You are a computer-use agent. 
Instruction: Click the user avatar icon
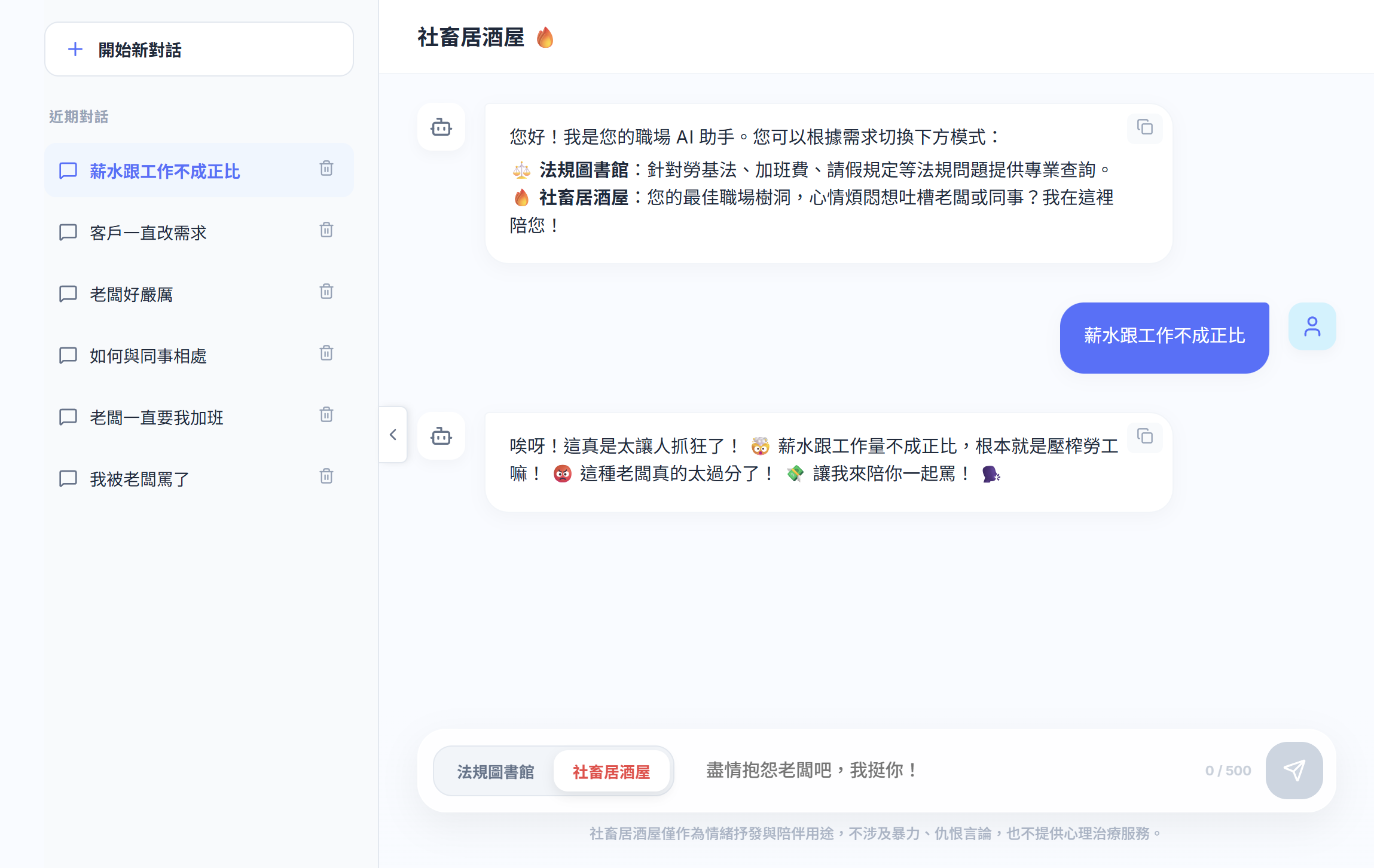[x=1312, y=327]
